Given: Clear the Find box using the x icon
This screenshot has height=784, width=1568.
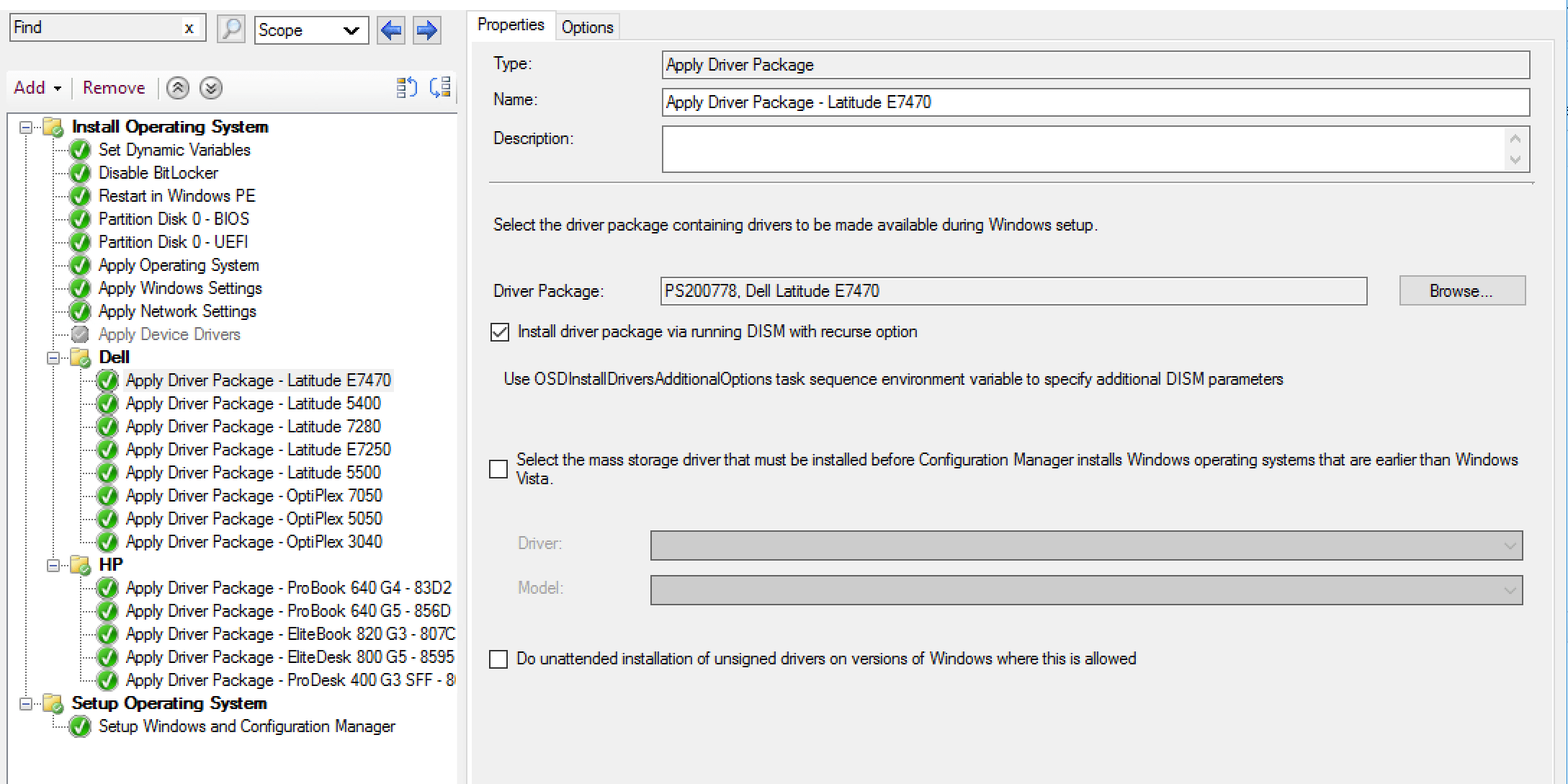Looking at the screenshot, I should 189,27.
